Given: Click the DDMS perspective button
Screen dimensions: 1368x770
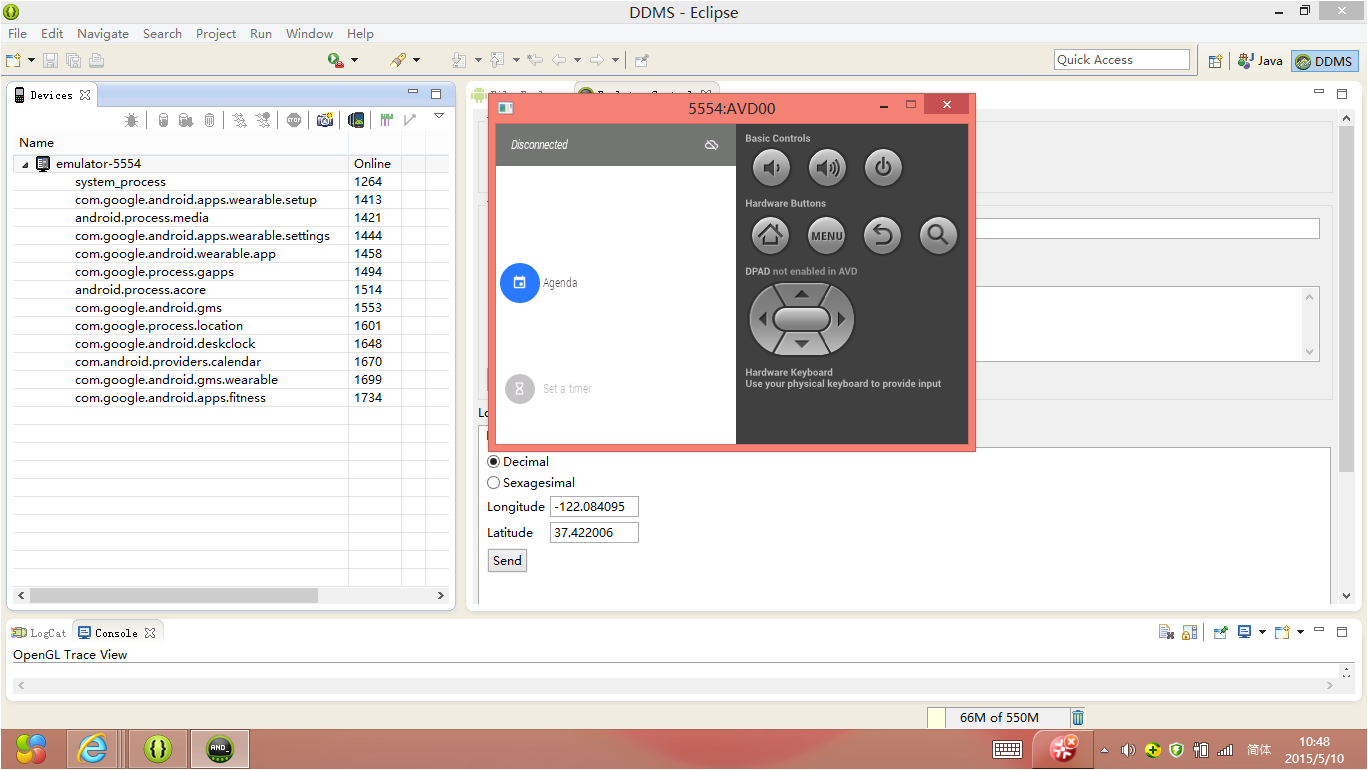Looking at the screenshot, I should tap(1324, 61).
